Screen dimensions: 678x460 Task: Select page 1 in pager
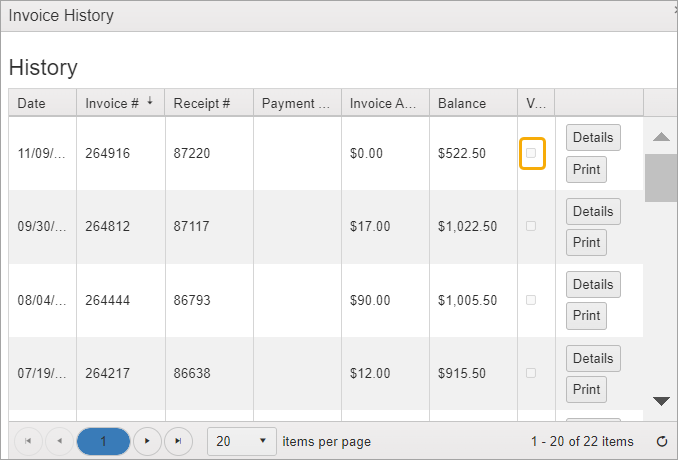[x=103, y=441]
